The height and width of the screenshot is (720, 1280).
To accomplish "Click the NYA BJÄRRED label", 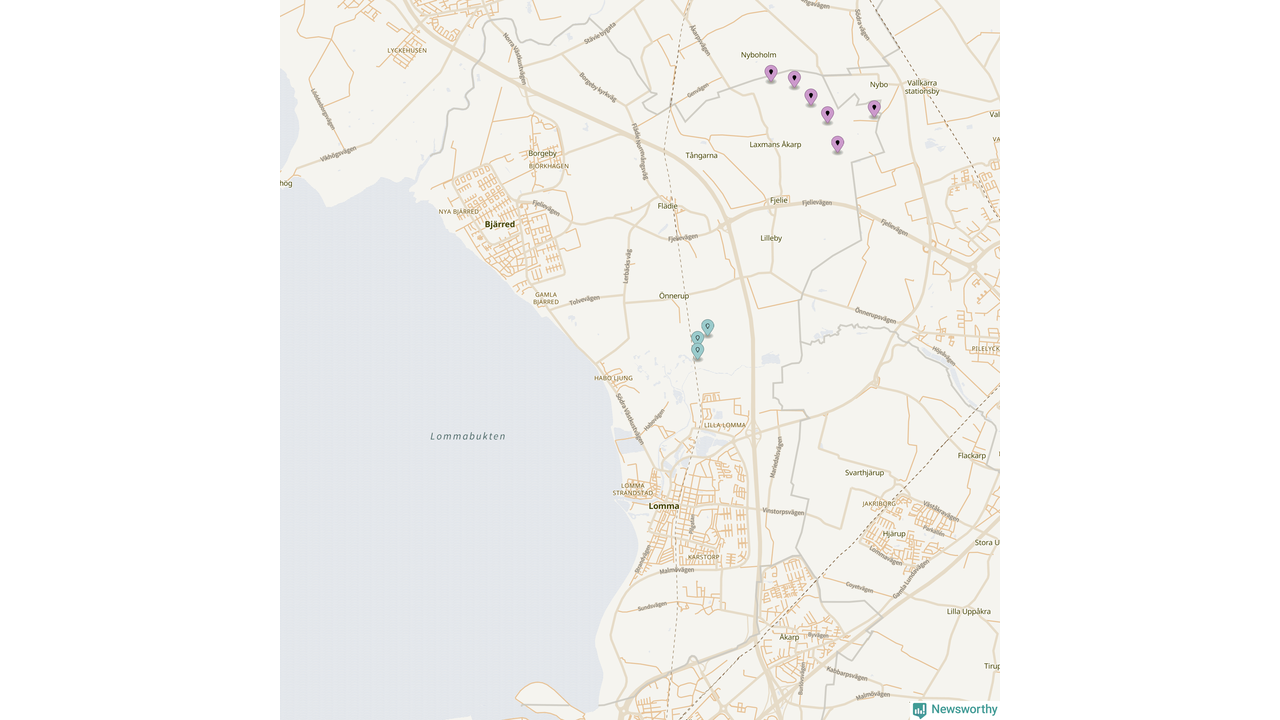I will 459,212.
